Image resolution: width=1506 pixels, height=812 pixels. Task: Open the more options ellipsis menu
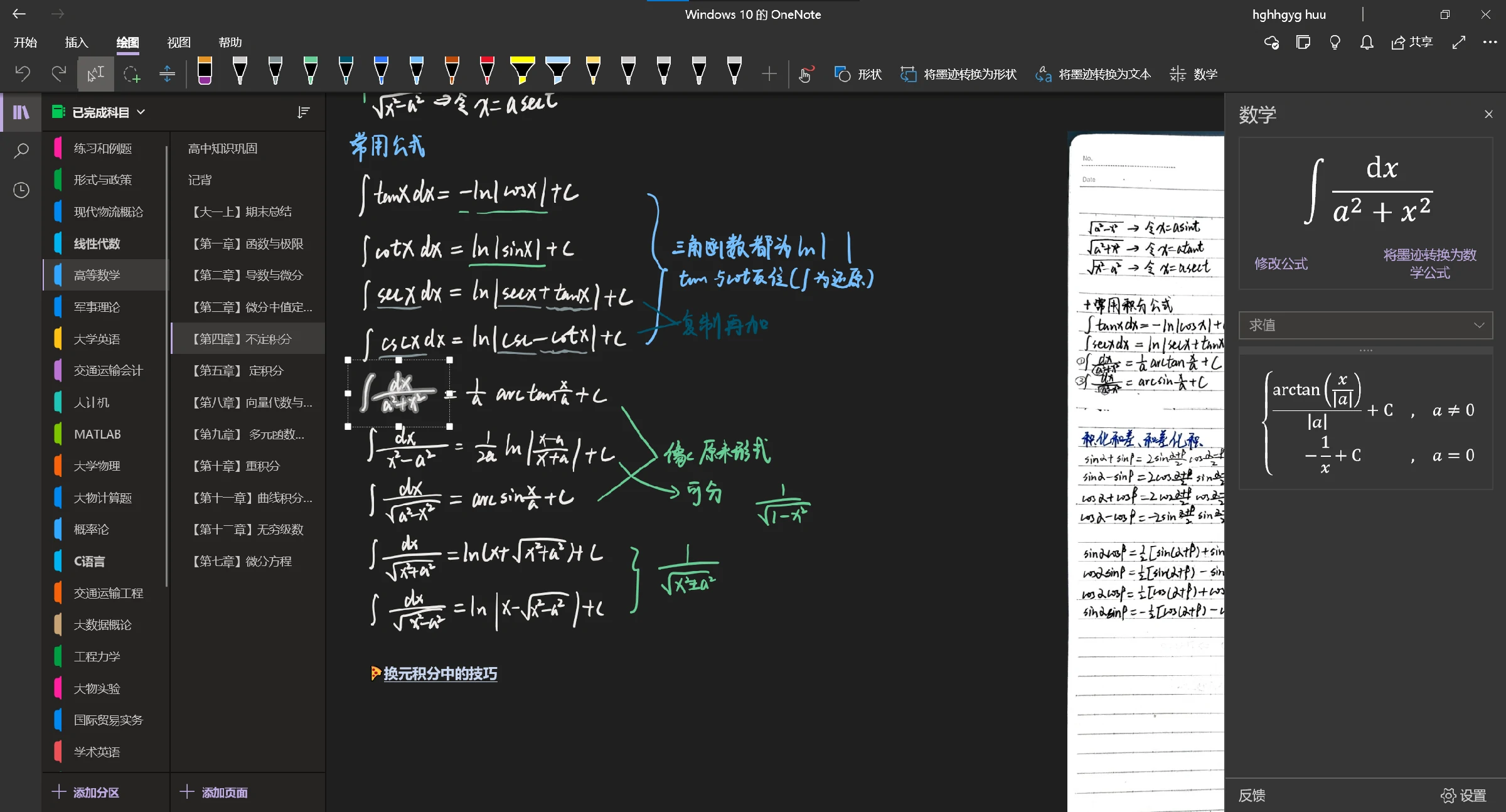click(1490, 42)
